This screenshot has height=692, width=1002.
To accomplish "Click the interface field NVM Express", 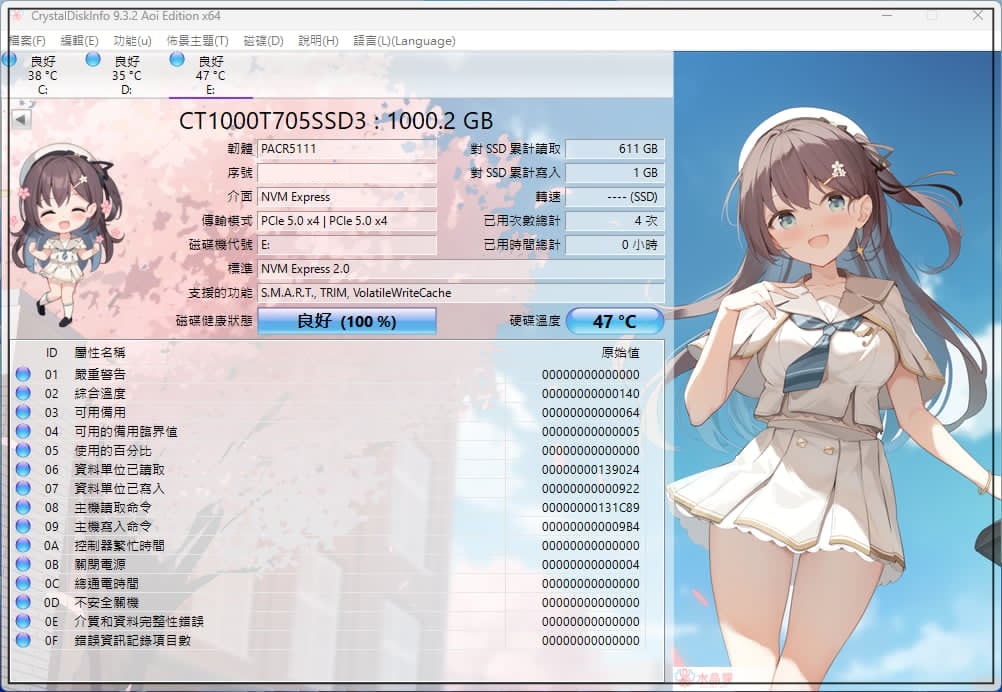I will (347, 197).
